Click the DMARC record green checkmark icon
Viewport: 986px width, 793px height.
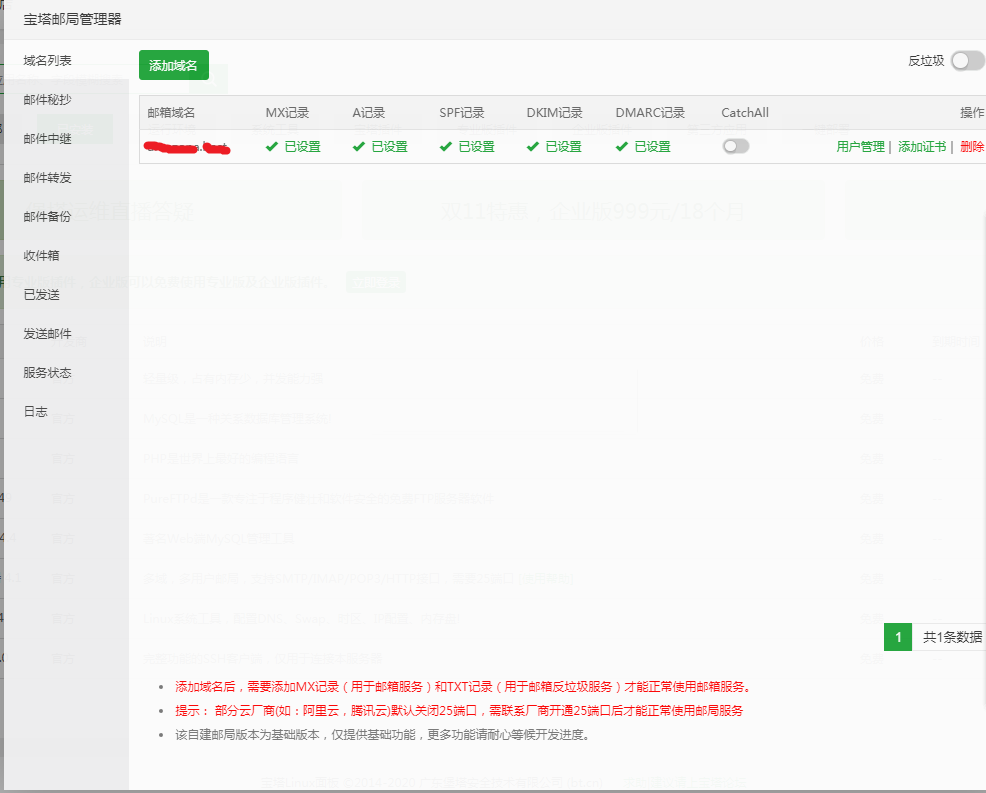(622, 147)
